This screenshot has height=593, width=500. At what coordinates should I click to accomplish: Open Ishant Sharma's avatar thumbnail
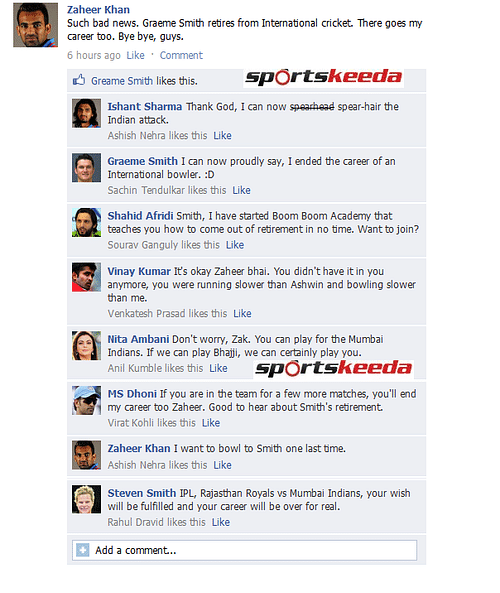87,113
